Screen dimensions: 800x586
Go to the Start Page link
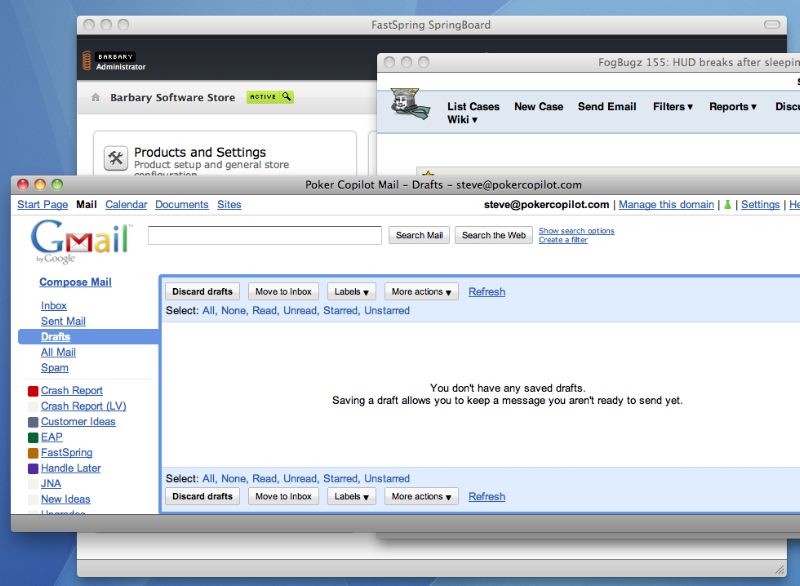(x=42, y=205)
